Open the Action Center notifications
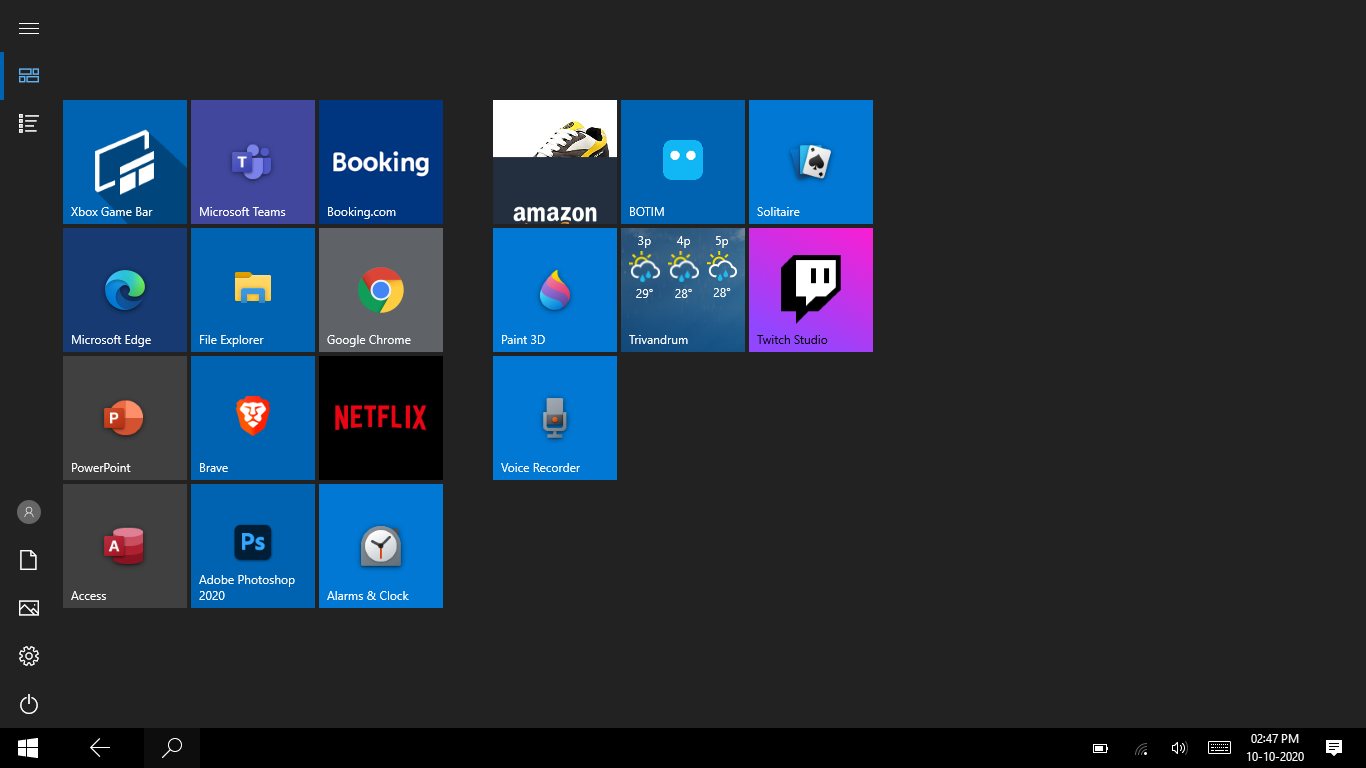Image resolution: width=1366 pixels, height=768 pixels. tap(1333, 748)
